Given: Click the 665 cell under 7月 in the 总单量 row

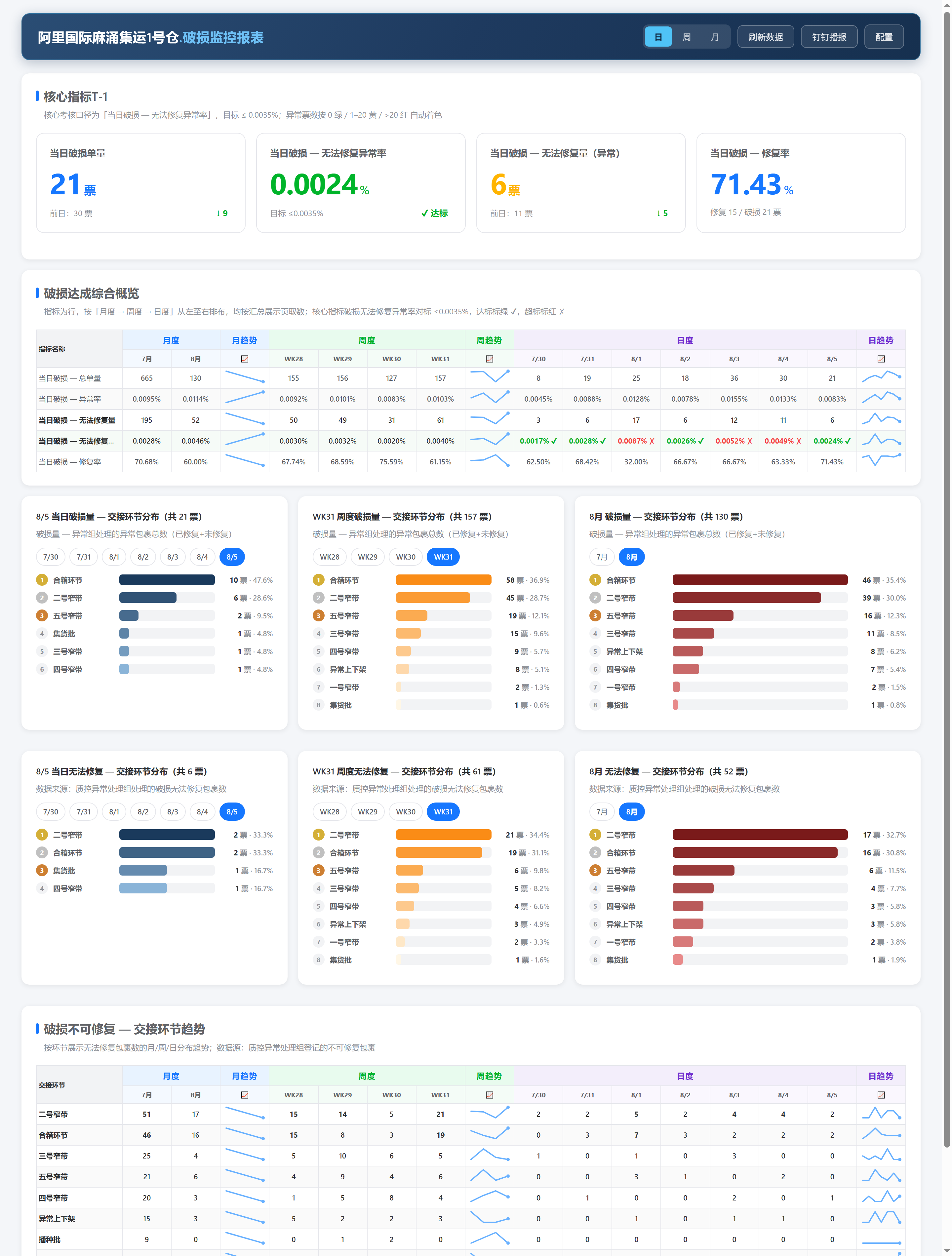Looking at the screenshot, I should [x=146, y=378].
